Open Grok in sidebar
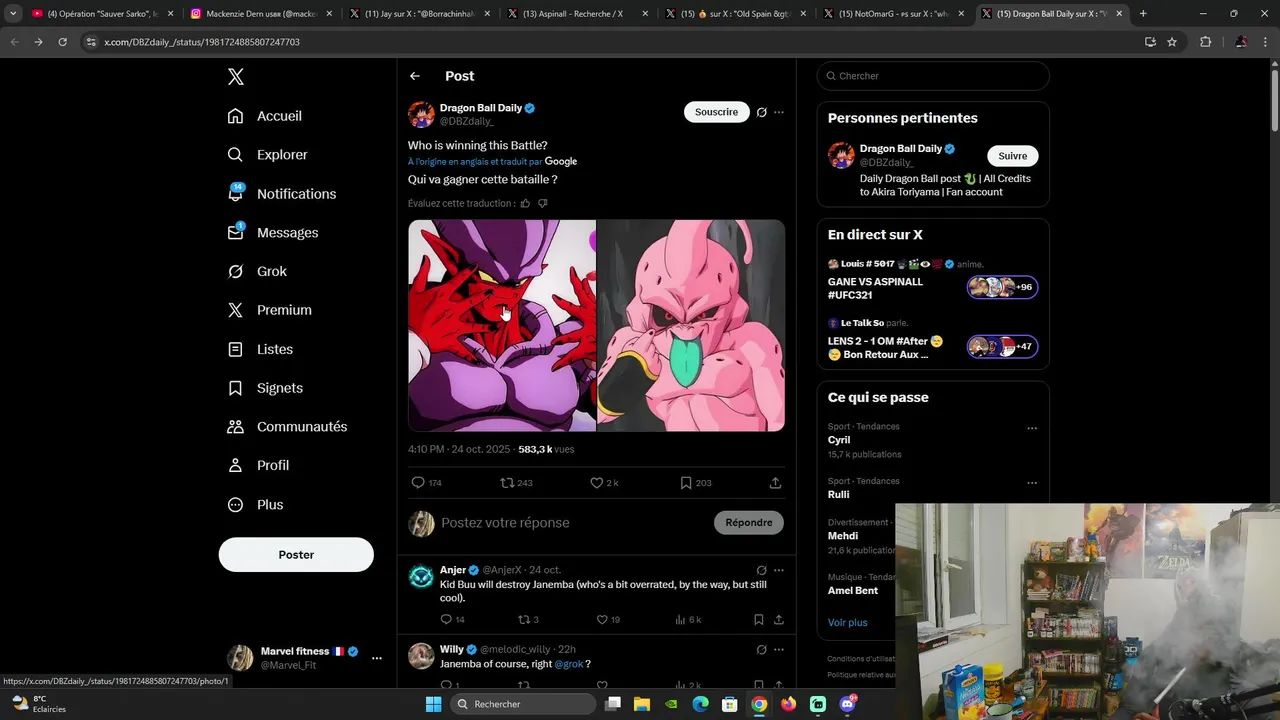This screenshot has height=720, width=1280. [x=257, y=272]
